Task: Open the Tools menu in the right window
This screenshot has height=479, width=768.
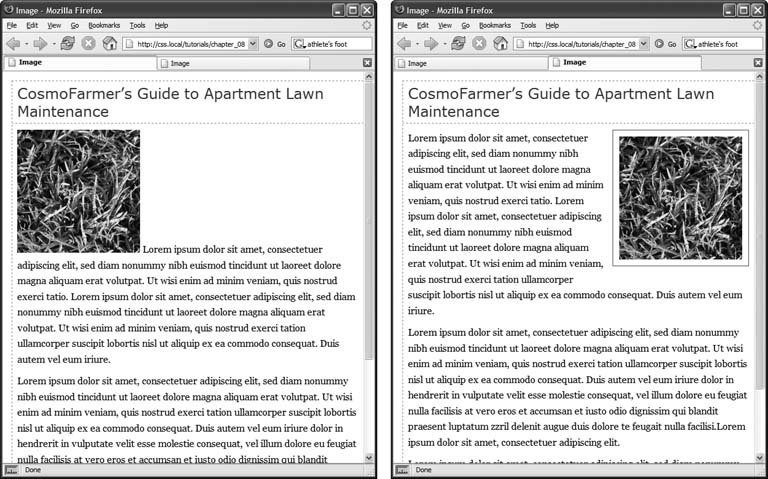Action: tap(528, 25)
